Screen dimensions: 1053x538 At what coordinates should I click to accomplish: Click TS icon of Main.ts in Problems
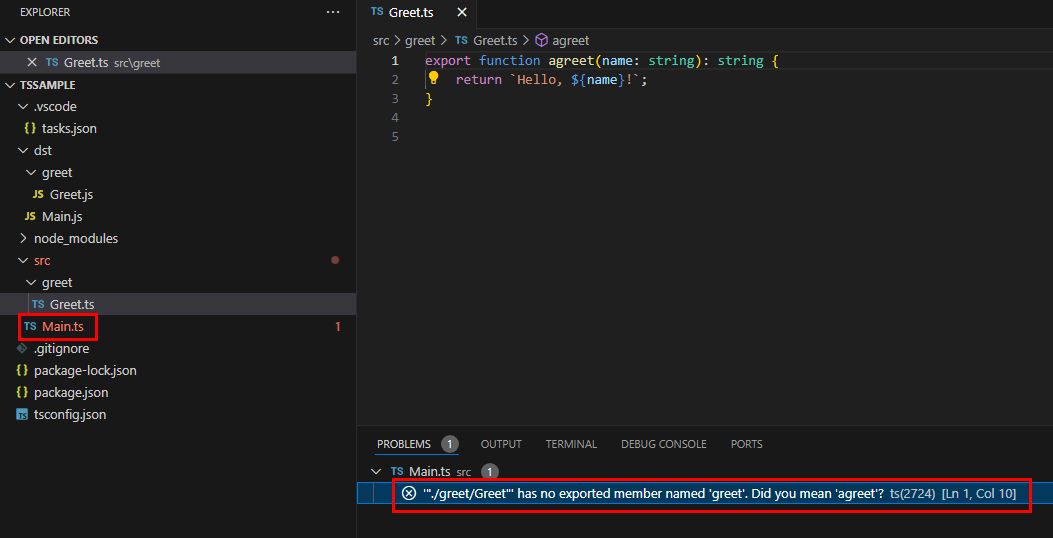[398, 472]
